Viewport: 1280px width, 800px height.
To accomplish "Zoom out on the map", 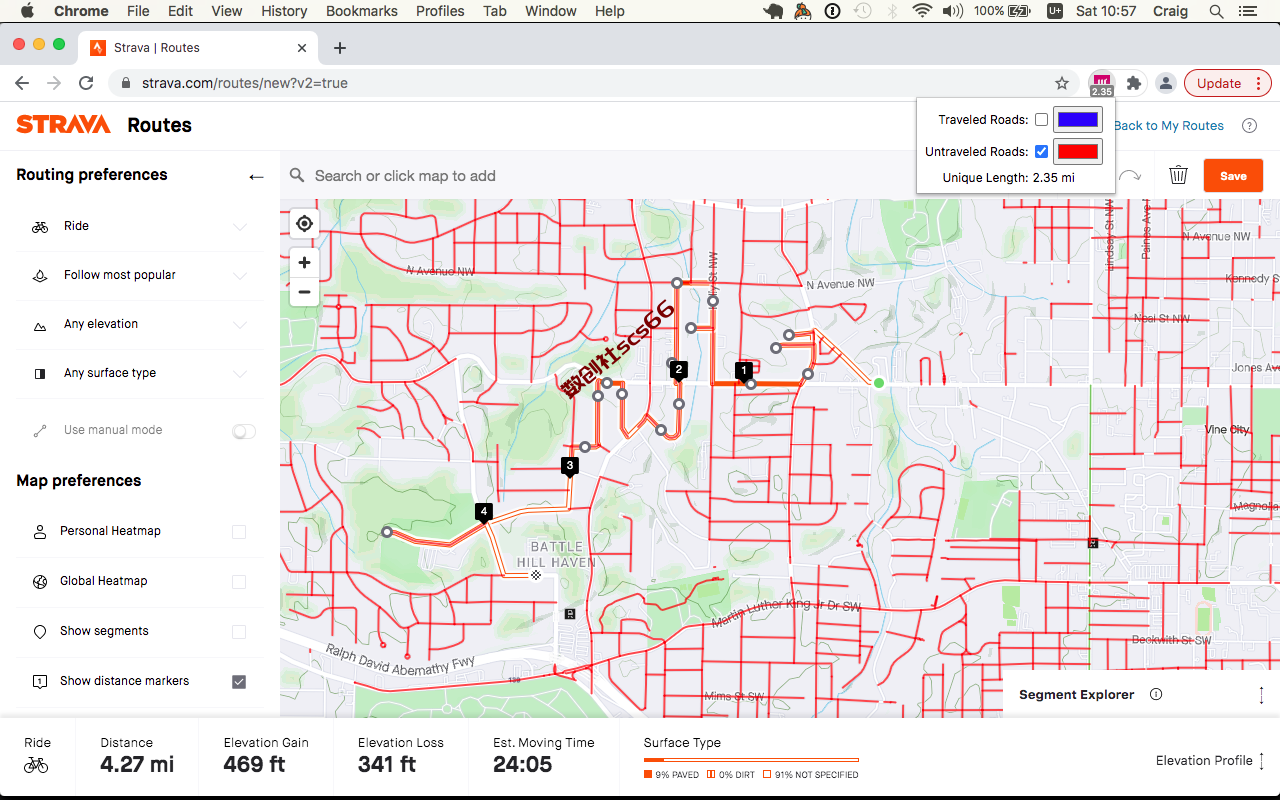I will [x=304, y=292].
